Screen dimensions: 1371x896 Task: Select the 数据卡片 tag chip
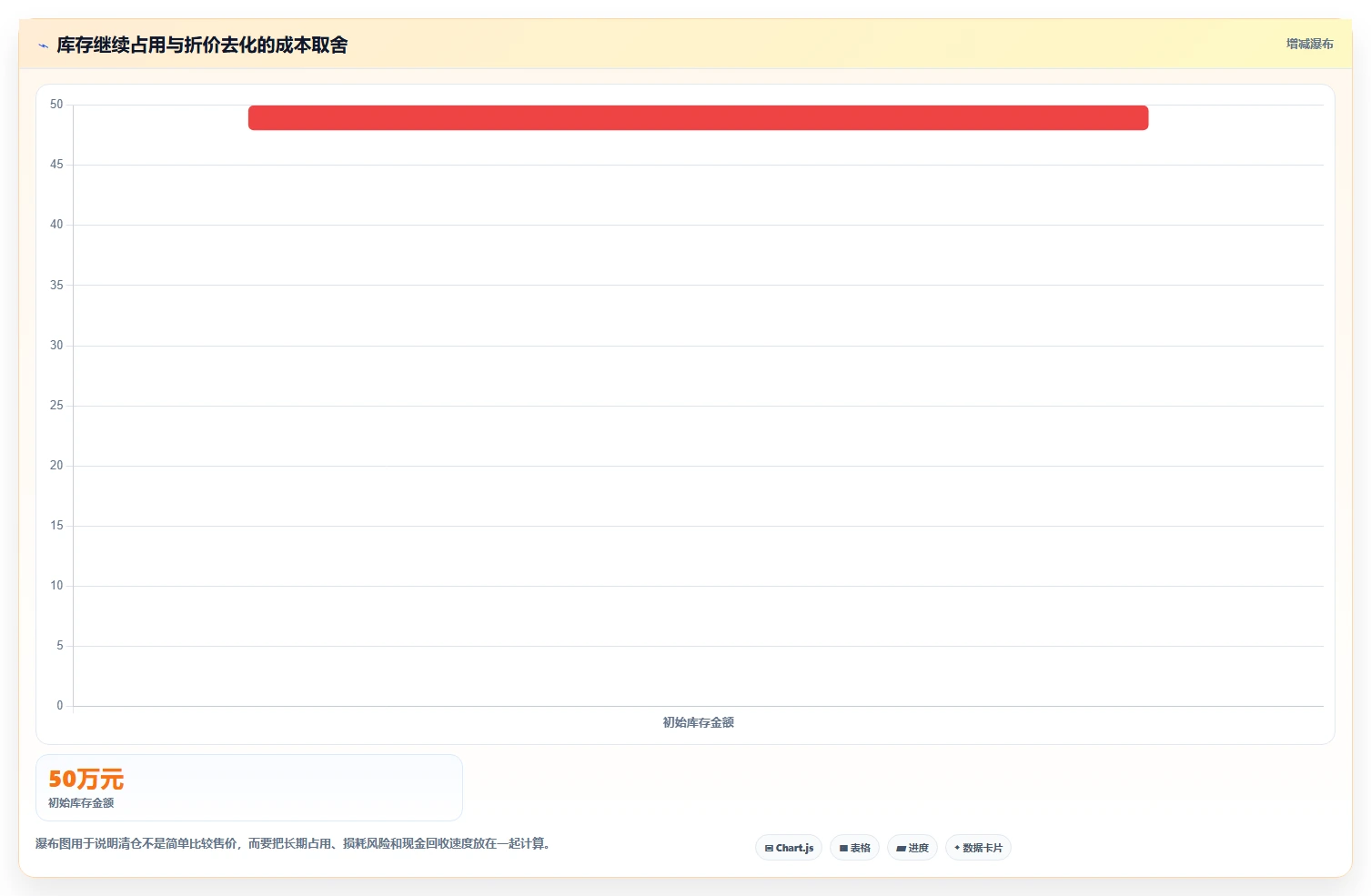[x=978, y=848]
